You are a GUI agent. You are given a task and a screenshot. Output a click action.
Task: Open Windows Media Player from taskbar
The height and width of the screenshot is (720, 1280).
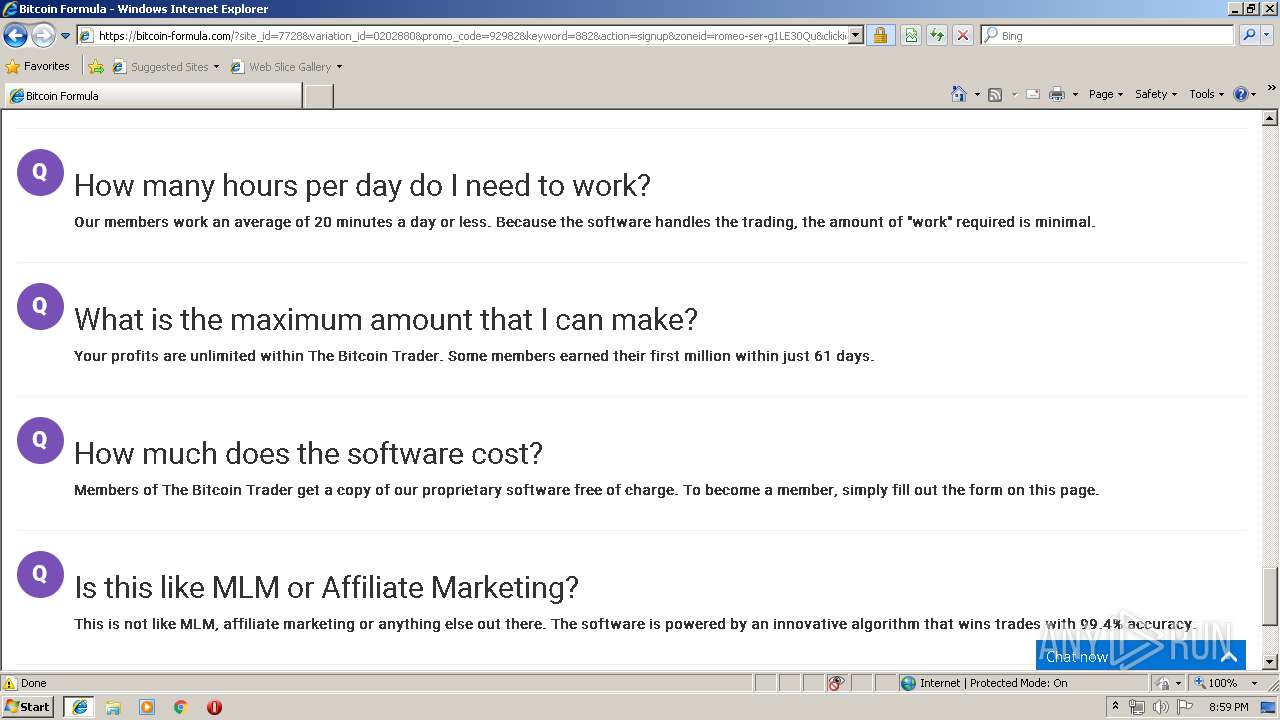[x=147, y=707]
